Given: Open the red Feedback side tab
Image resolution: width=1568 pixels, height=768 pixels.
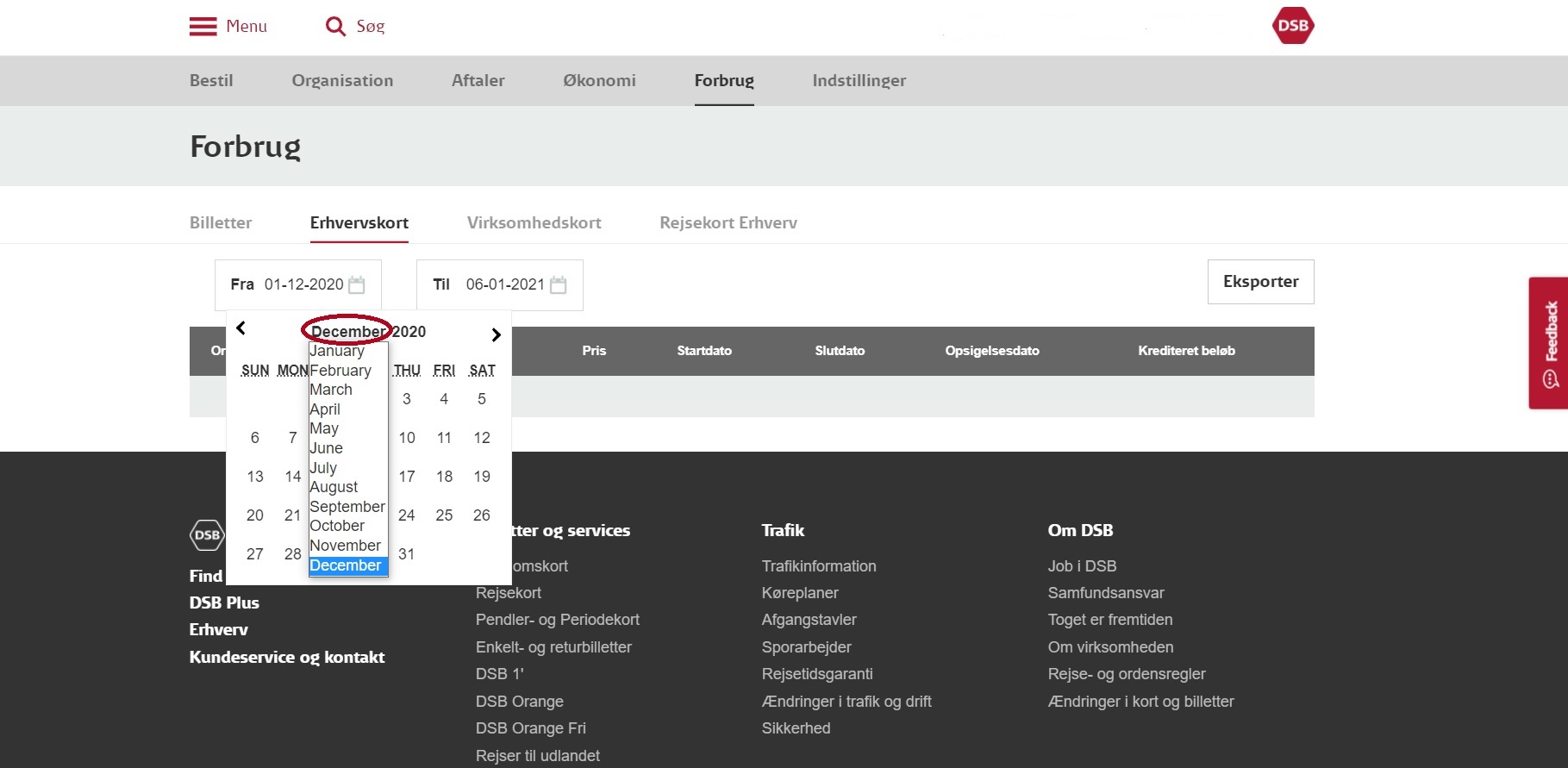Looking at the screenshot, I should tap(1549, 342).
